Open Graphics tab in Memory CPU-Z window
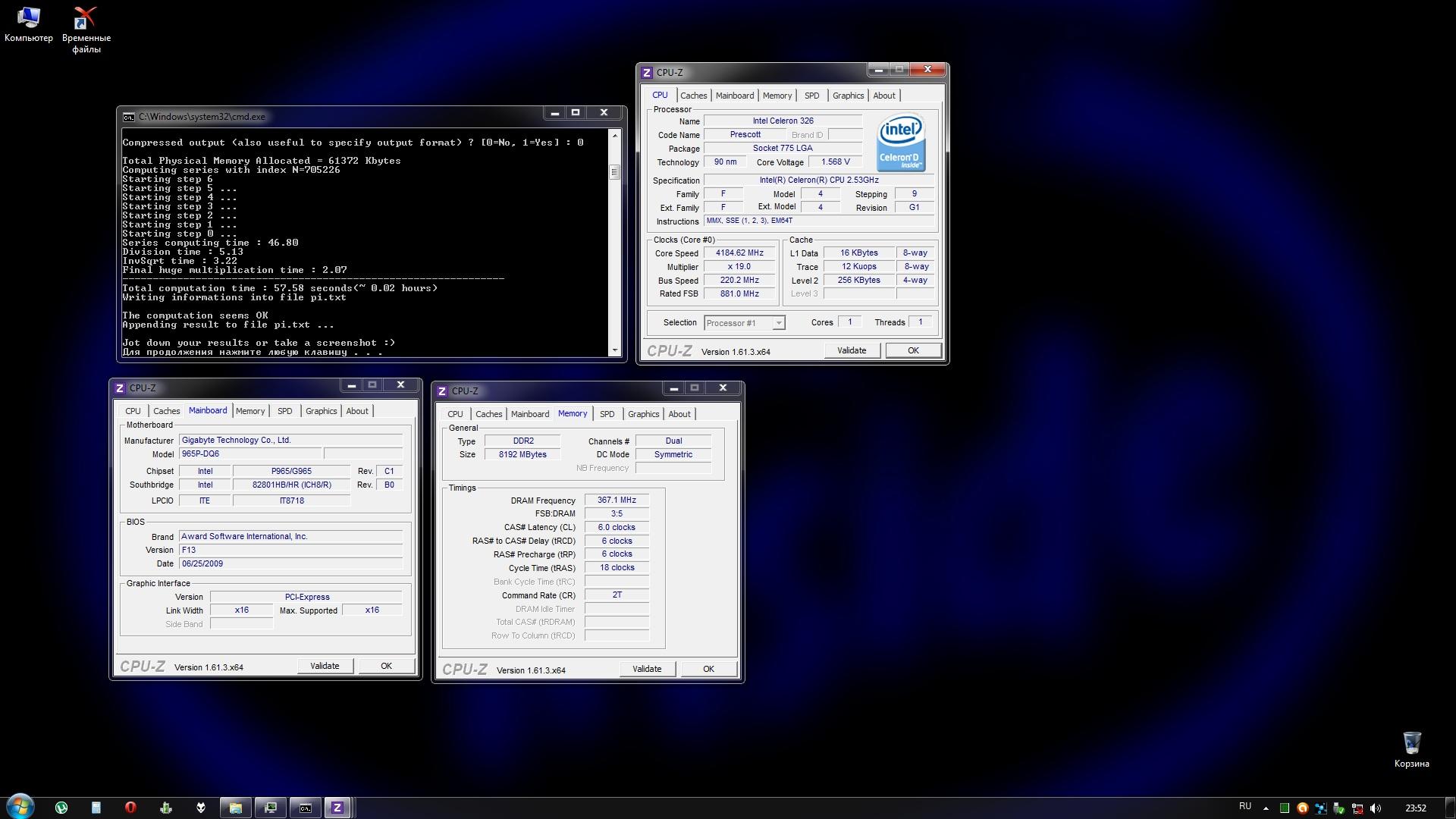The width and height of the screenshot is (1456, 819). pyautogui.click(x=643, y=414)
